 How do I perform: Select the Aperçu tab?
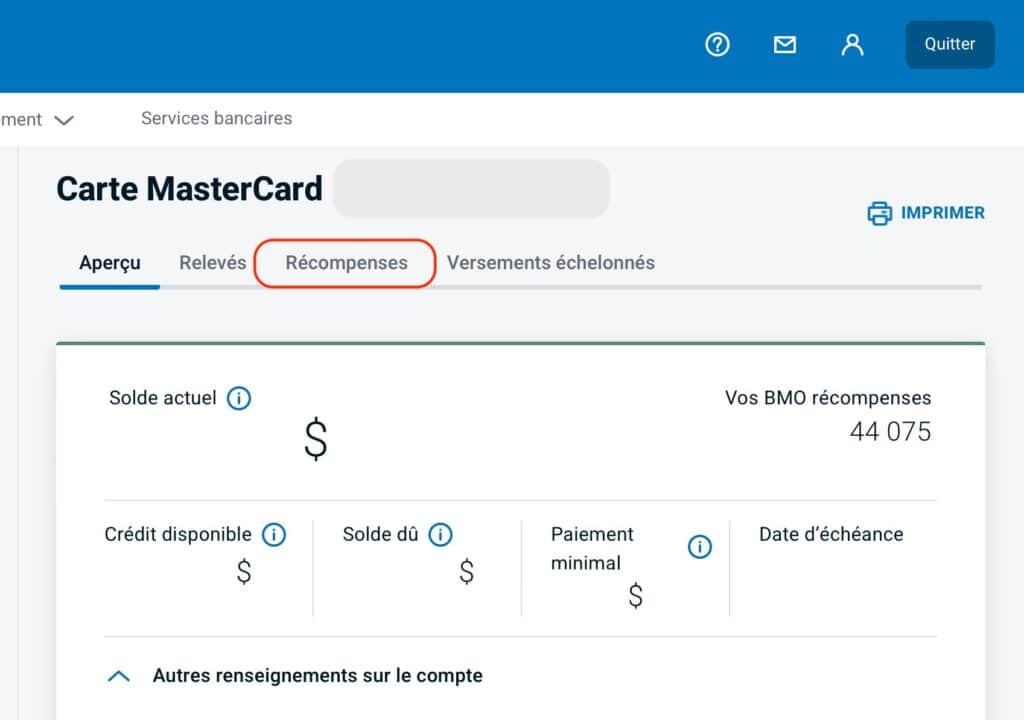[110, 263]
